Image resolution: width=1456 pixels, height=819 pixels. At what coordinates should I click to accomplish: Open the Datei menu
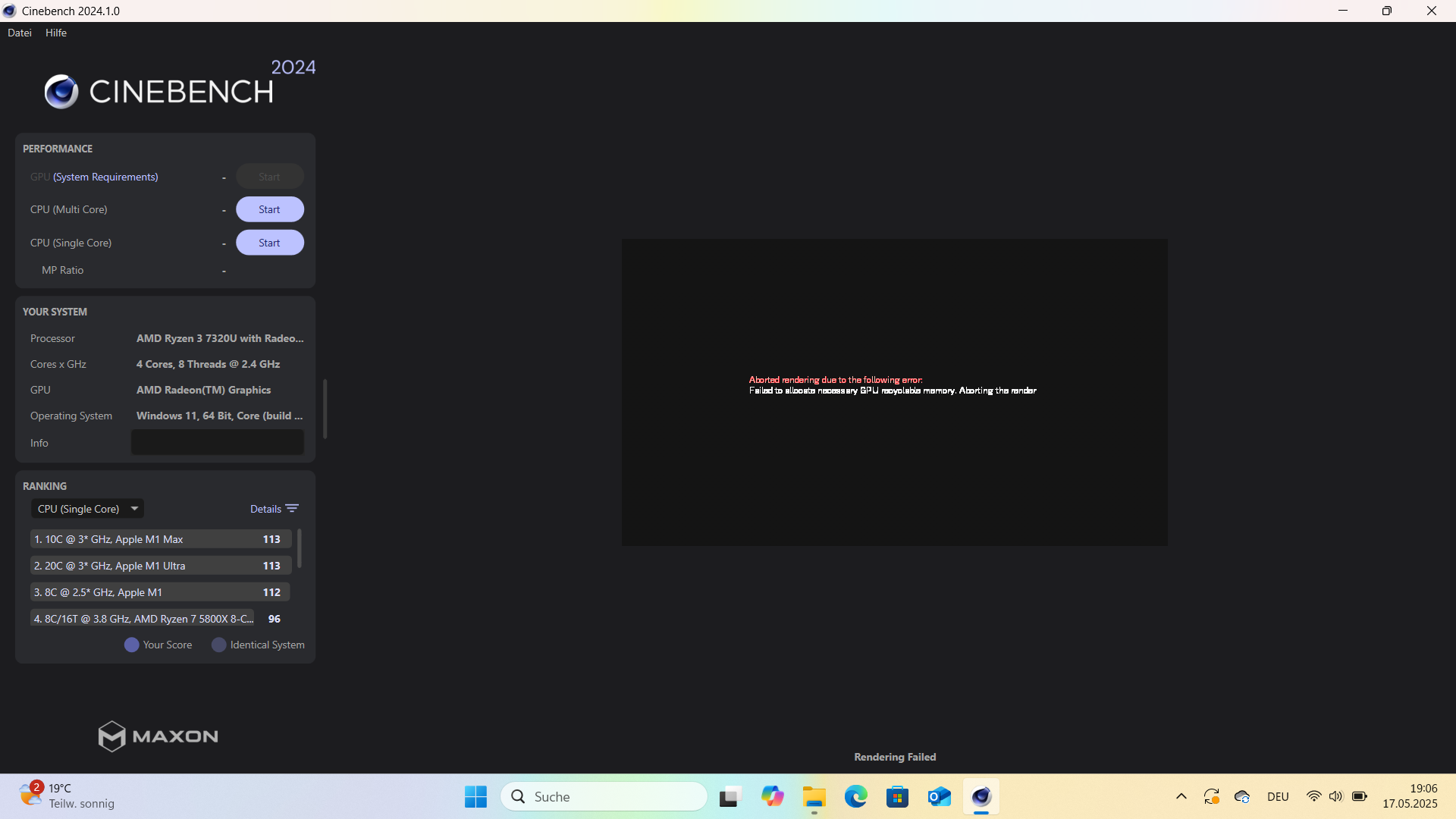pyautogui.click(x=19, y=33)
